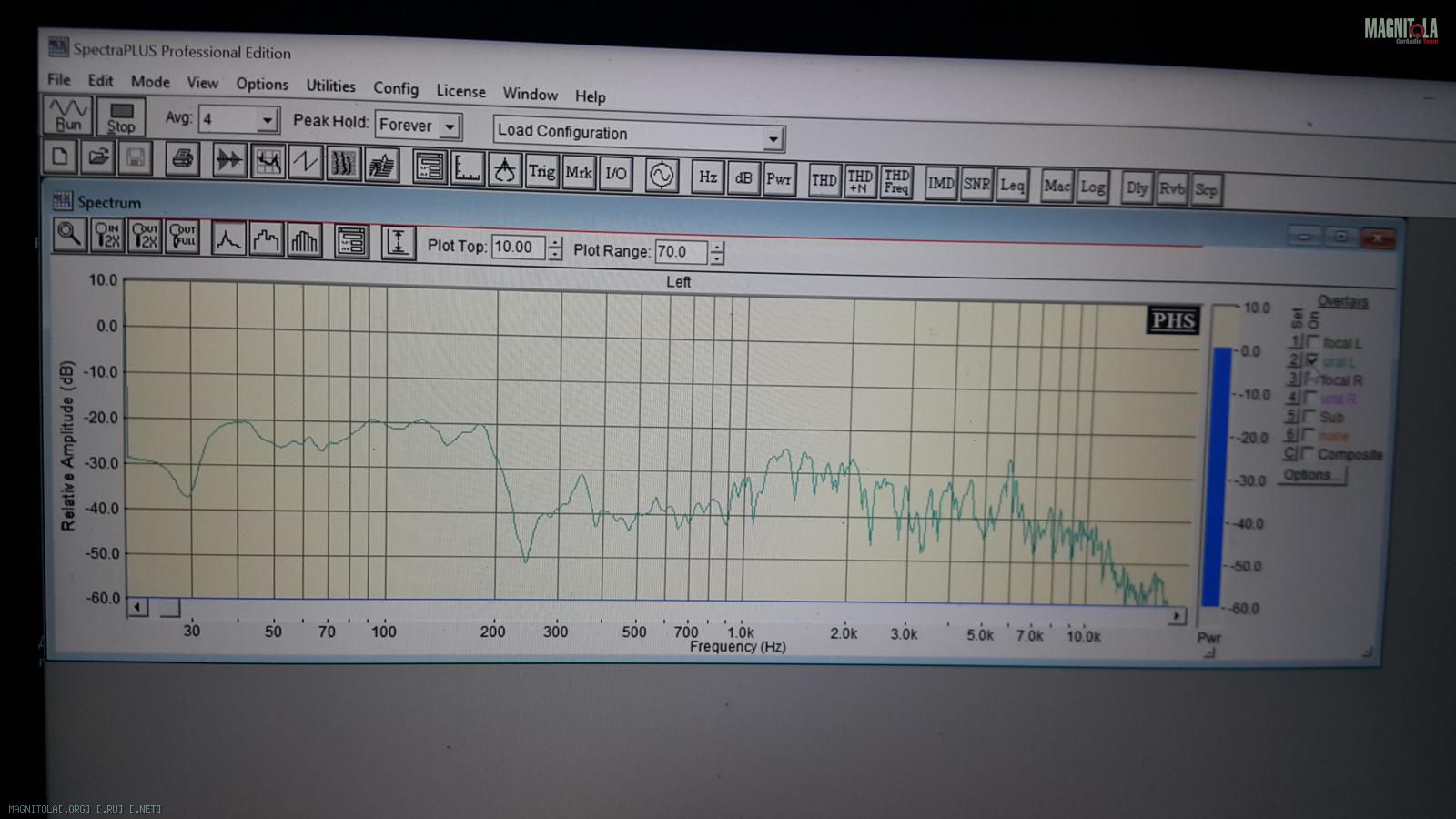1456x819 pixels.
Task: Open the Utilities menu
Action: (x=330, y=86)
